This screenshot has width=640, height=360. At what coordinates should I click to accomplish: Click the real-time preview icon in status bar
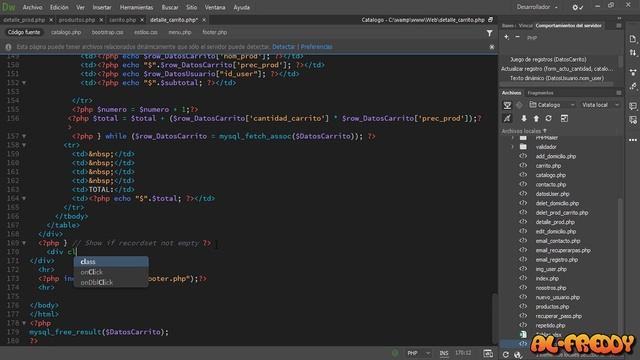[488, 353]
